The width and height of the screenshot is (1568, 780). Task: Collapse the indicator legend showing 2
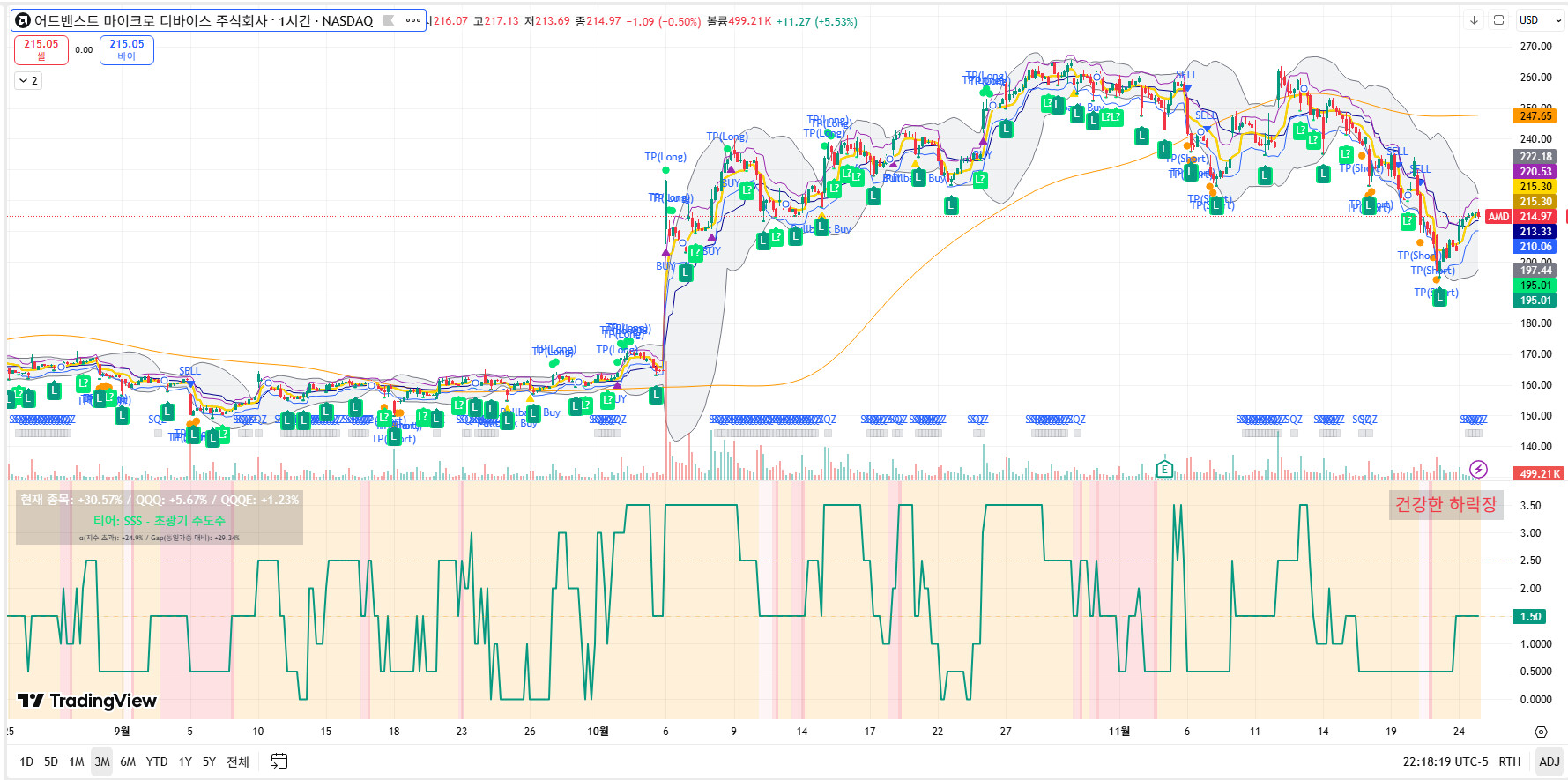(28, 80)
